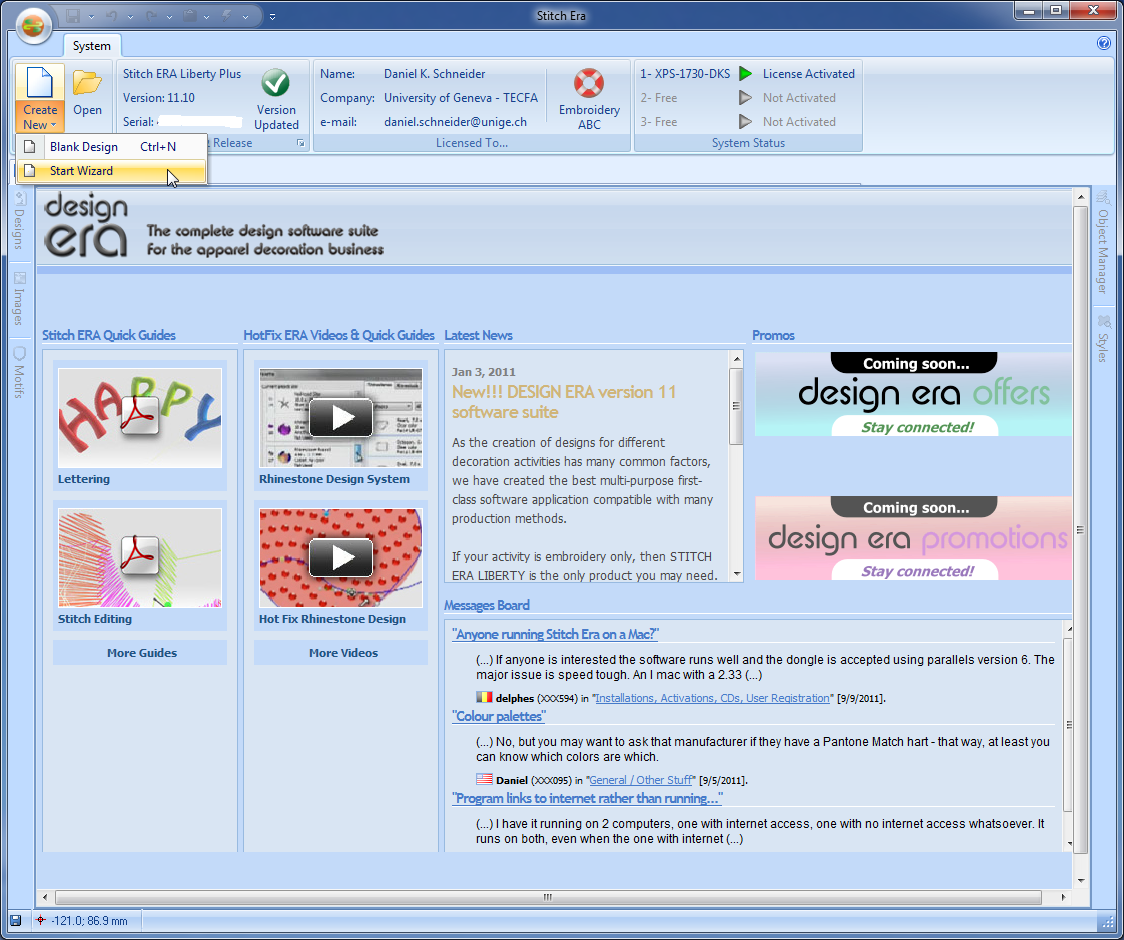Open the Styles side panel
Image resolution: width=1124 pixels, height=940 pixels.
tap(1103, 339)
